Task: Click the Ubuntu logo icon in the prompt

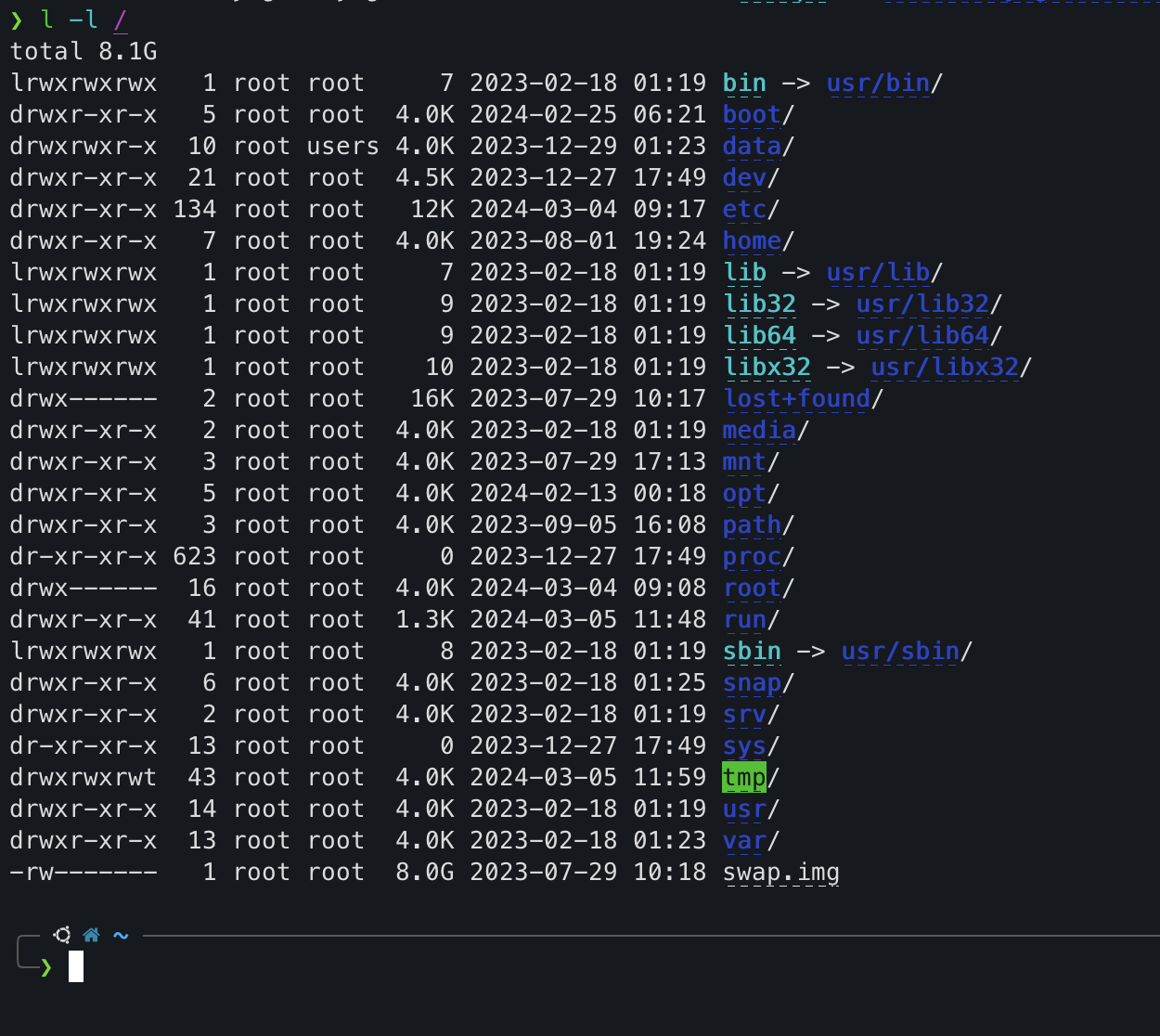Action: coord(62,935)
